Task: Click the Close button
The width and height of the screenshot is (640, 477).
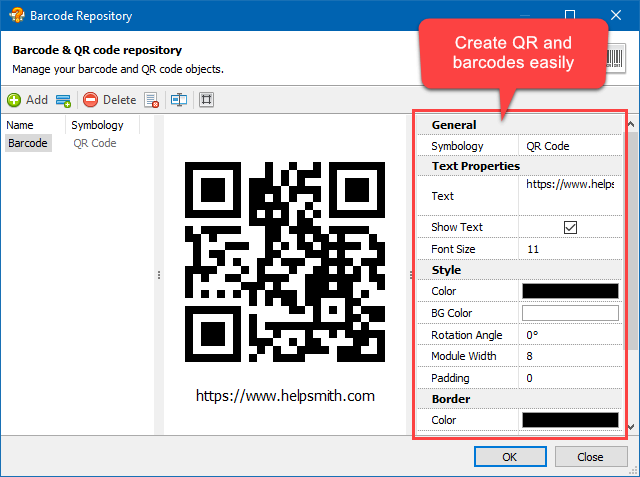Action: (591, 457)
